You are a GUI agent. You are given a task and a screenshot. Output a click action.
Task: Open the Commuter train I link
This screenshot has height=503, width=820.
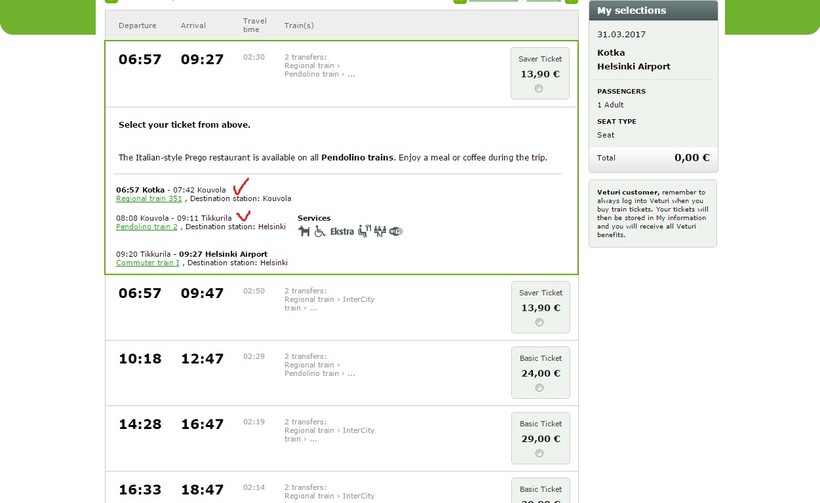[x=148, y=263]
